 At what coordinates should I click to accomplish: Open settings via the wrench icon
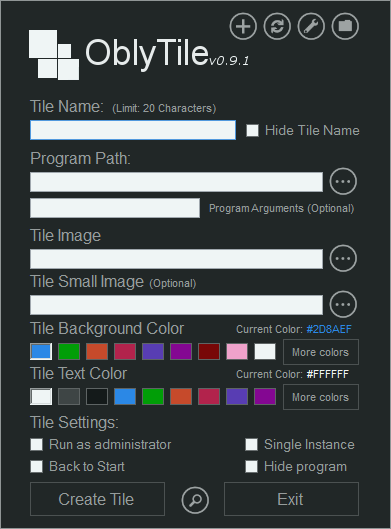311,26
